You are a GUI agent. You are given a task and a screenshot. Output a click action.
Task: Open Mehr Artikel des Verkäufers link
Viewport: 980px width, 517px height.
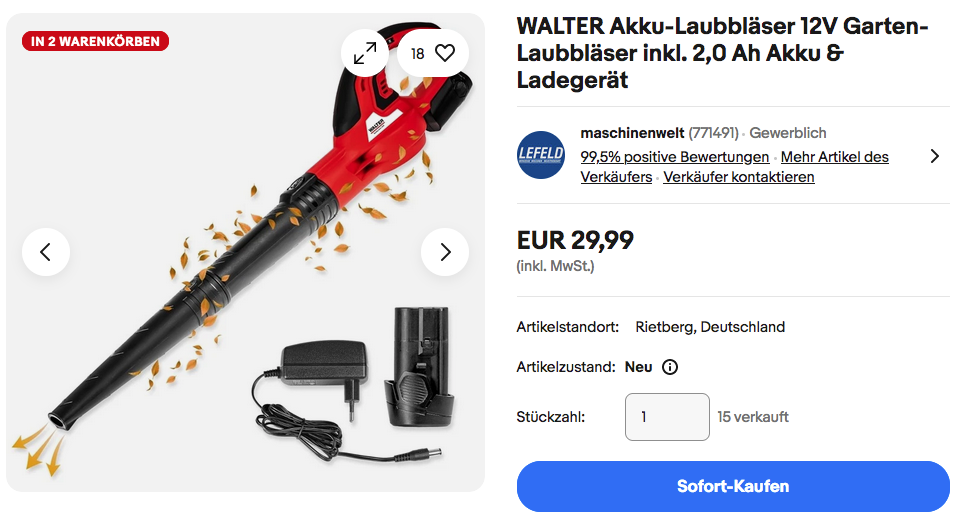(x=735, y=167)
